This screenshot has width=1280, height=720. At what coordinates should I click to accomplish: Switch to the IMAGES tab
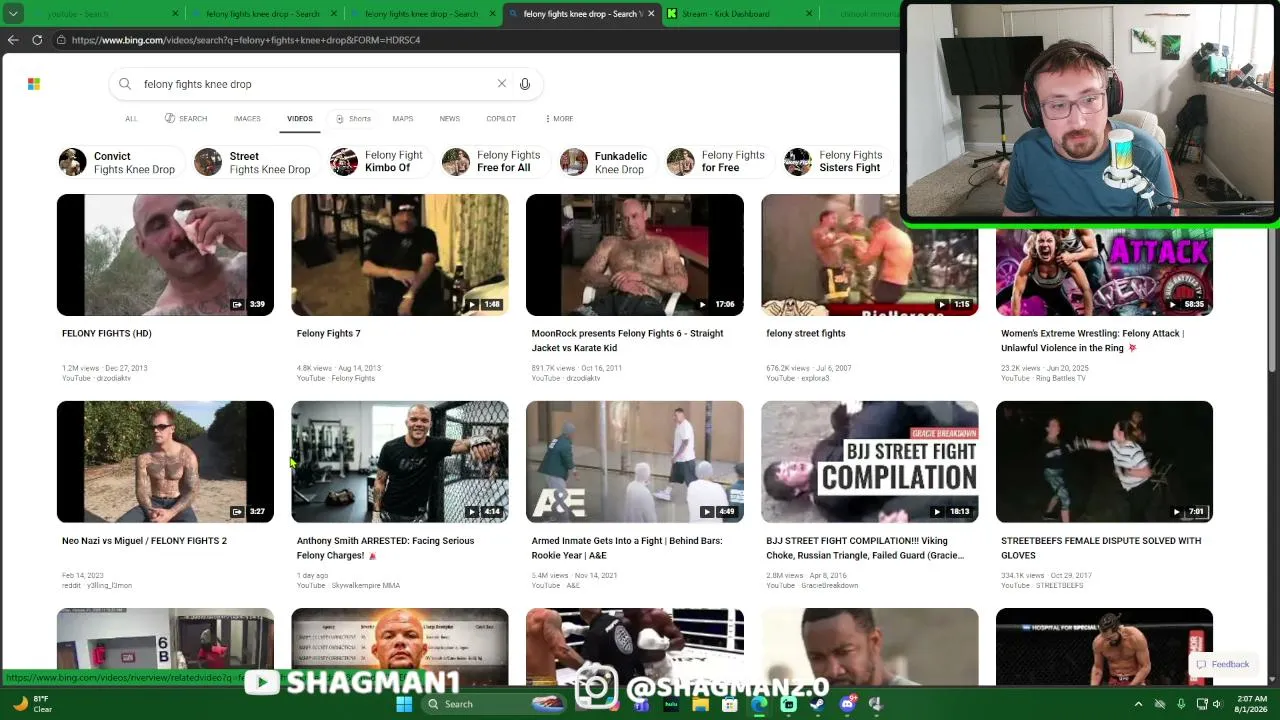click(247, 118)
